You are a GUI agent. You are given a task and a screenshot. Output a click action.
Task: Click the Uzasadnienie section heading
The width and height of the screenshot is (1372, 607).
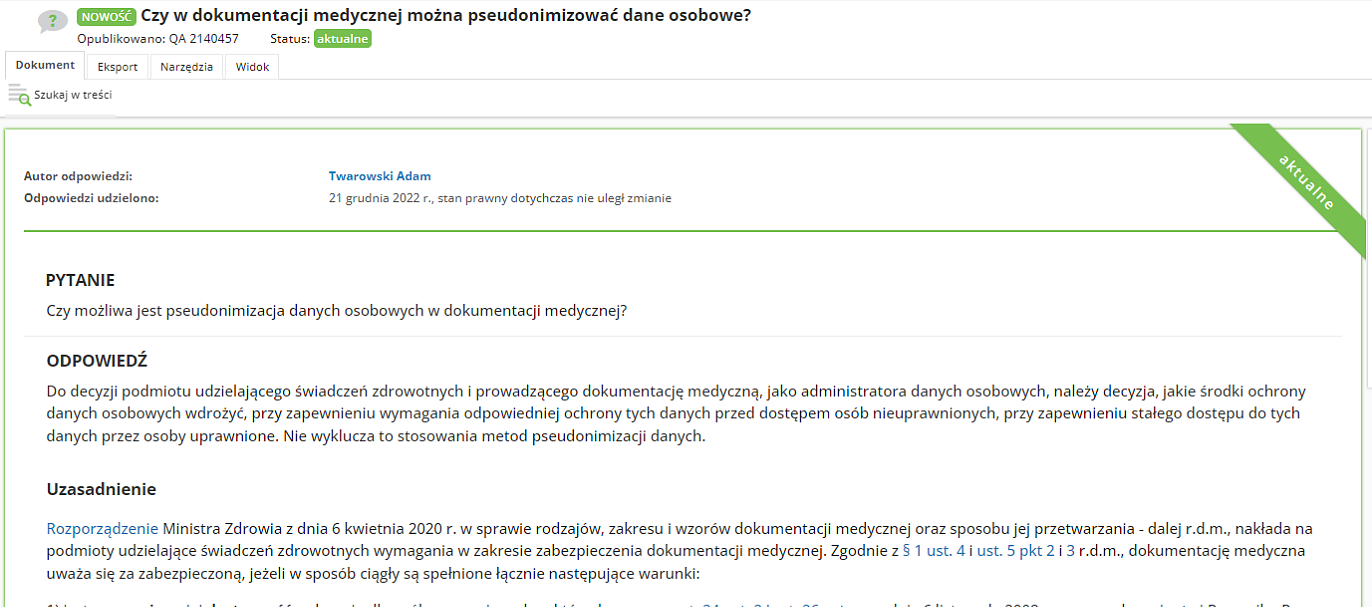101,489
